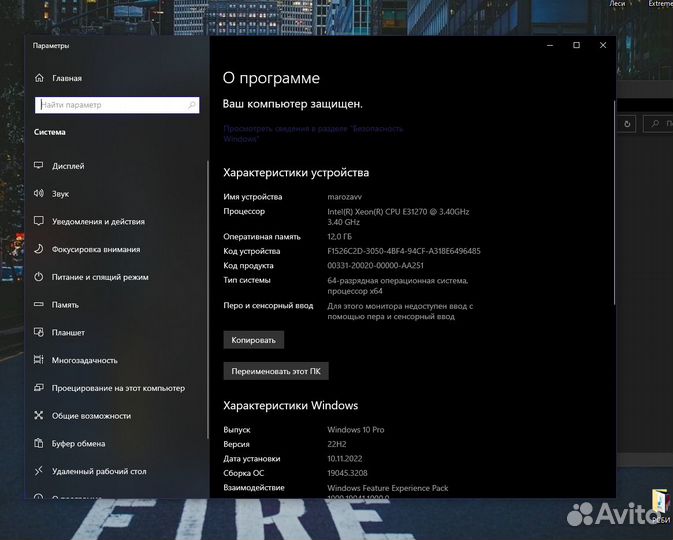Click the refresh icon in background window

coord(627,124)
